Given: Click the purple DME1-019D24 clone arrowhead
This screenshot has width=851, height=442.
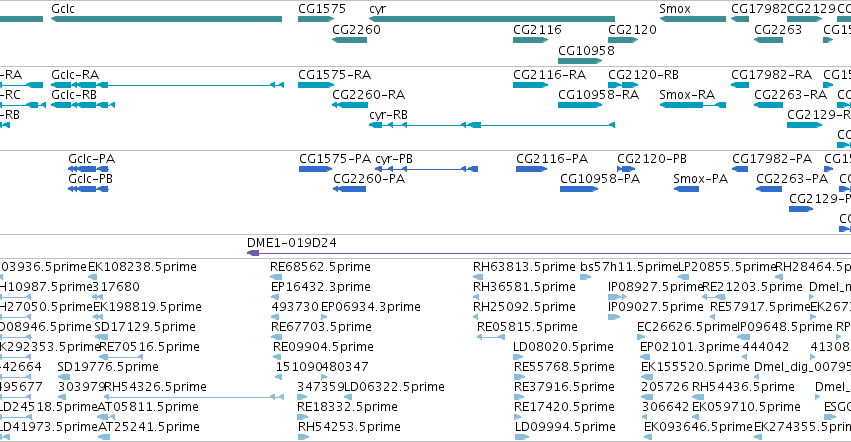Looking at the screenshot, I should (x=253, y=253).
